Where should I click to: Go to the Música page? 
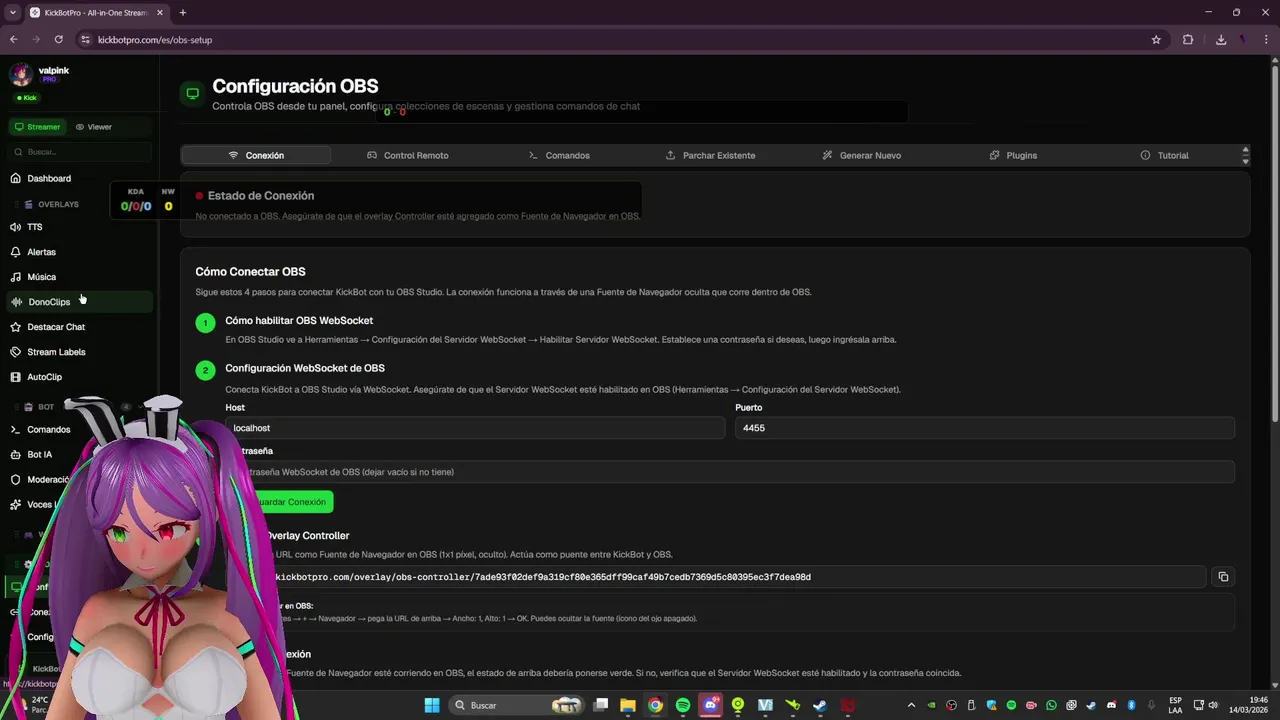80,277
